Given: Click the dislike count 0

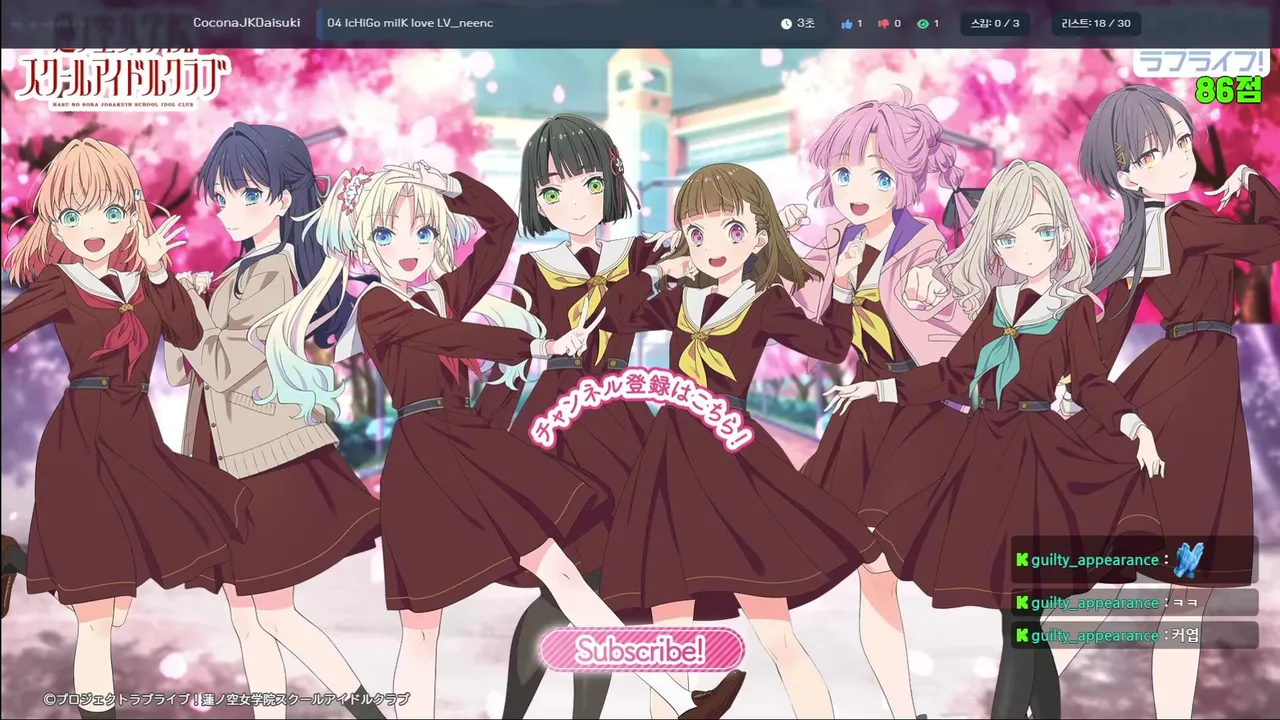Looking at the screenshot, I should (x=897, y=23).
